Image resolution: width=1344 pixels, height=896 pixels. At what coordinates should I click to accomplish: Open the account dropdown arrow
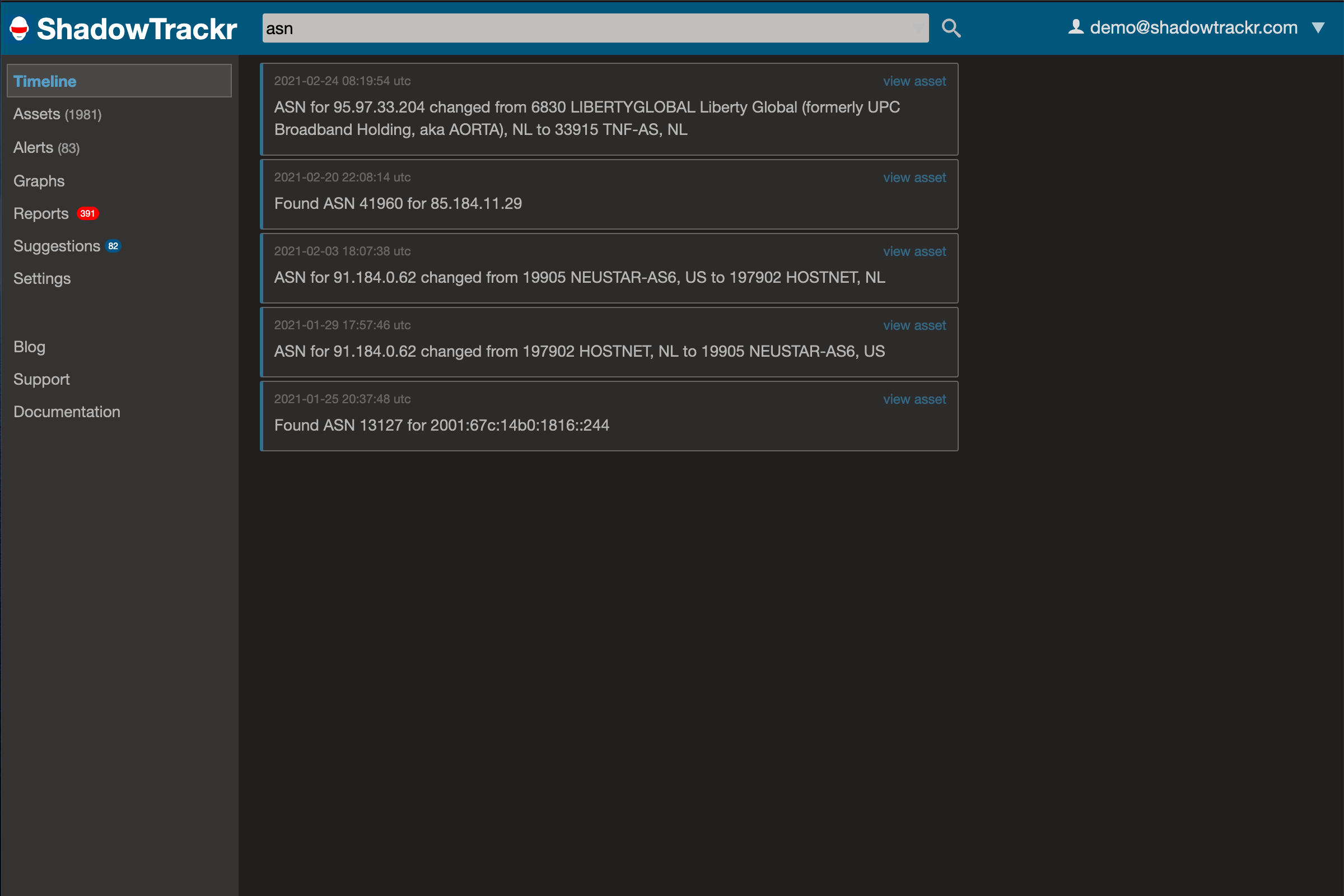[x=1318, y=27]
